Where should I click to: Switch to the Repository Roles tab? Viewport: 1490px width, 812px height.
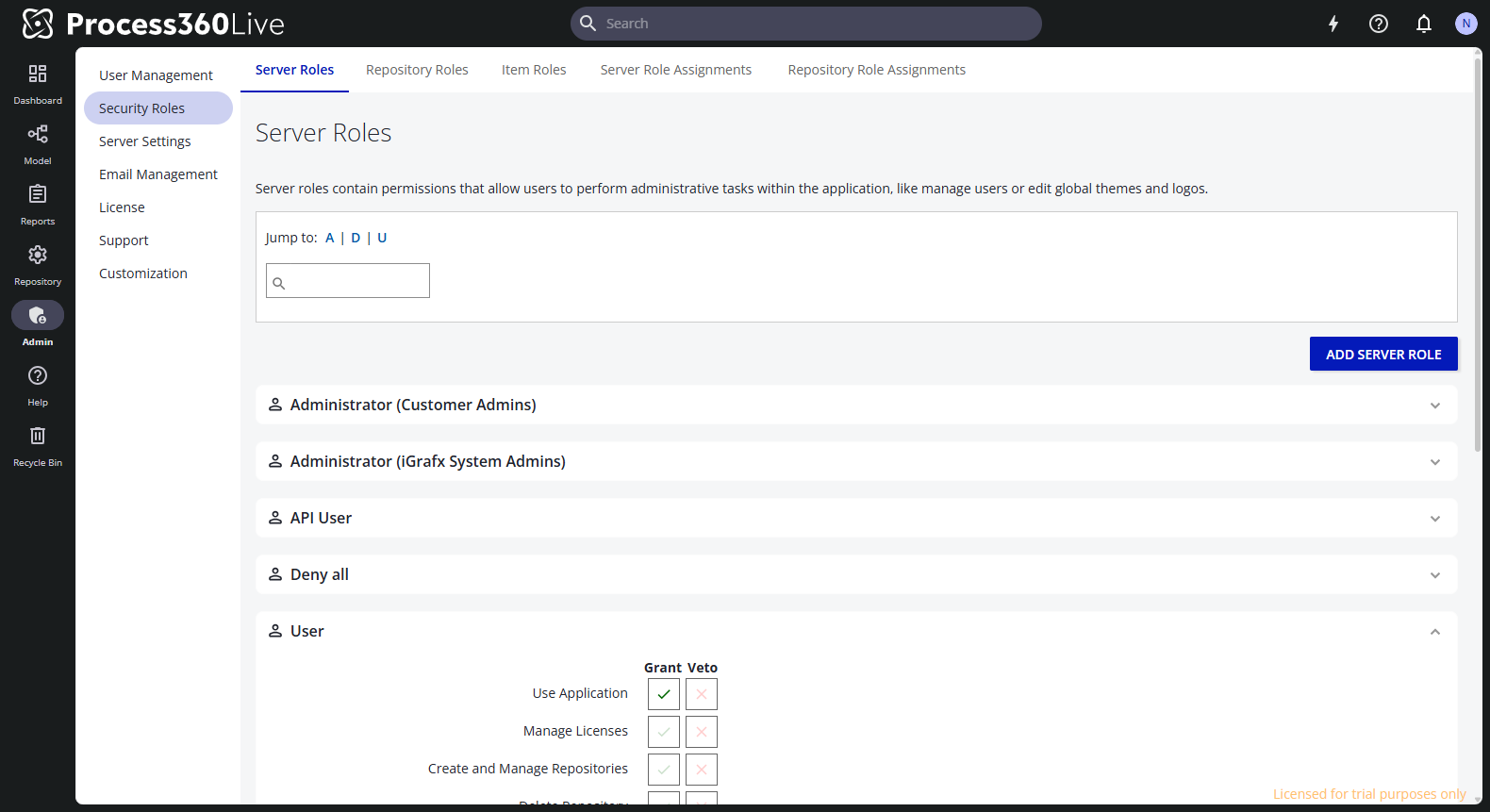(x=417, y=70)
